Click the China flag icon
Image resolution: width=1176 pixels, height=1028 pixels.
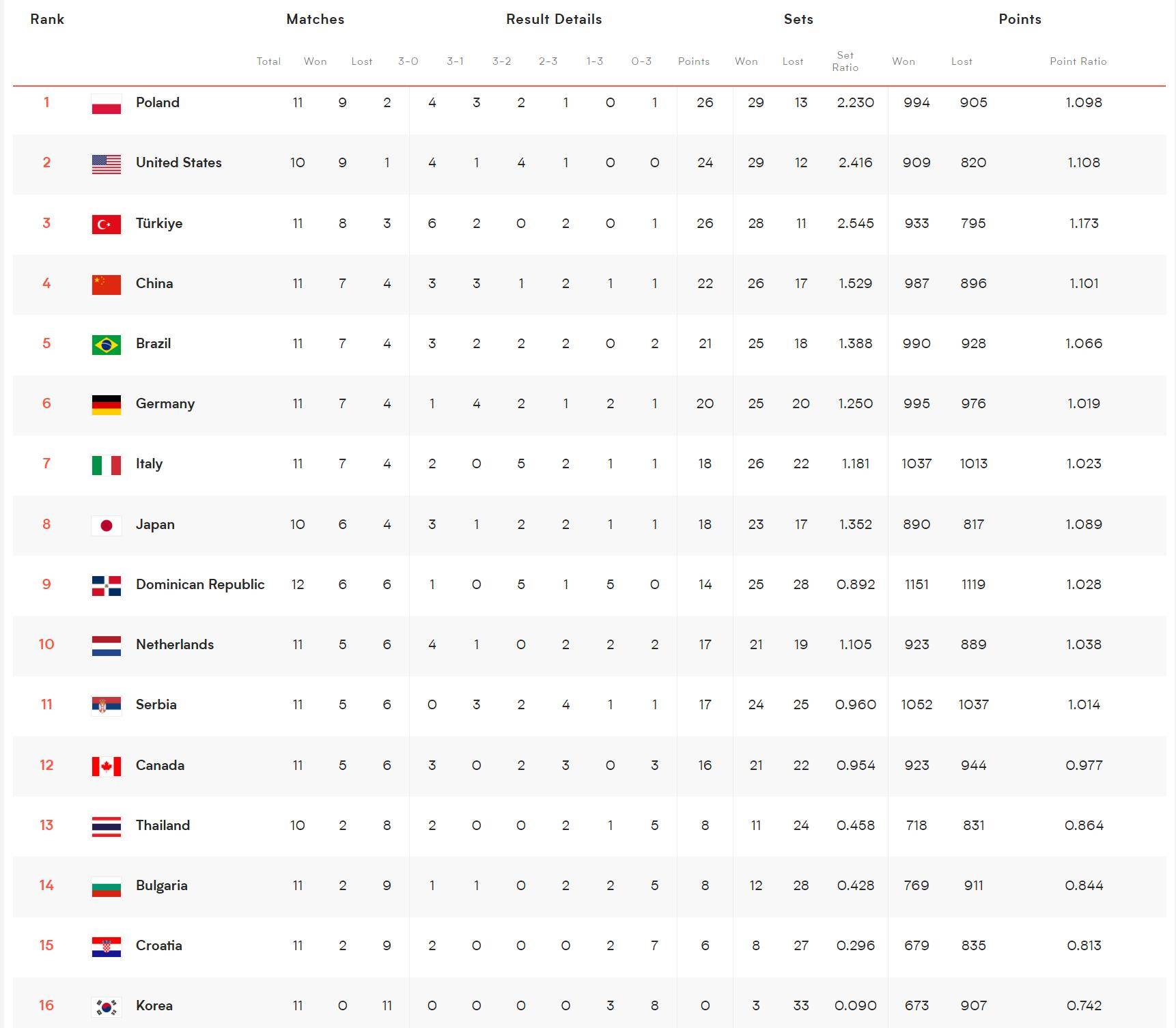pyautogui.click(x=107, y=284)
